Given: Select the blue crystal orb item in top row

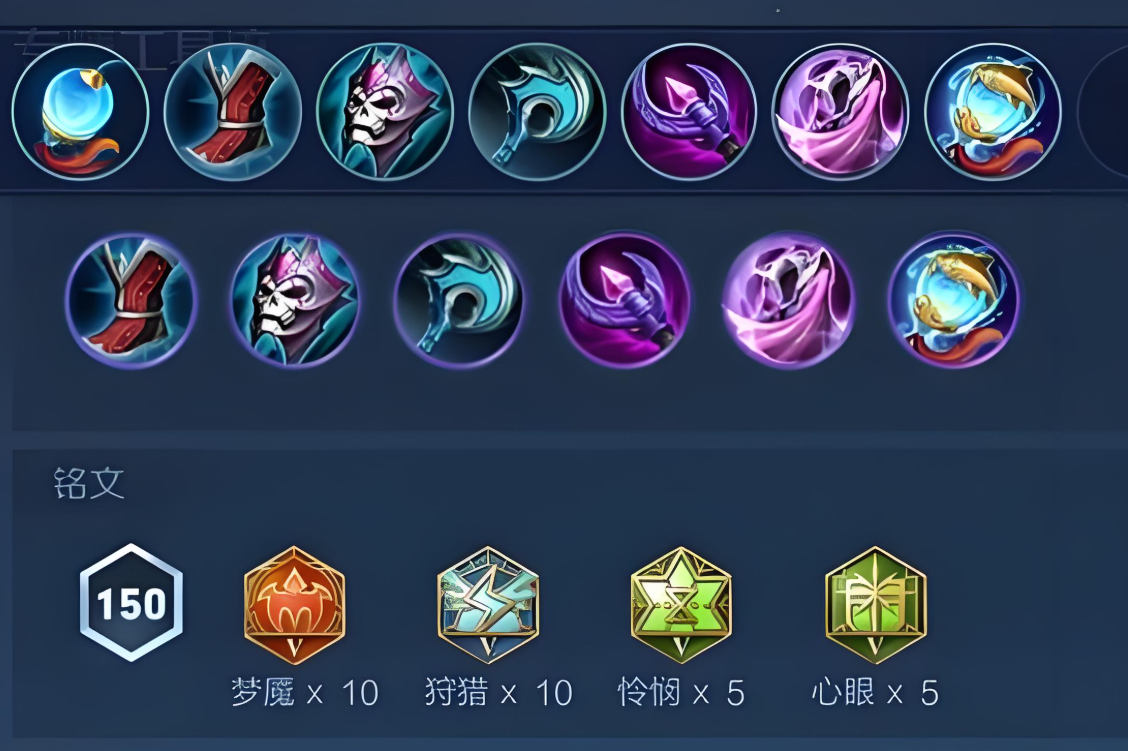Looking at the screenshot, I should (x=80, y=111).
